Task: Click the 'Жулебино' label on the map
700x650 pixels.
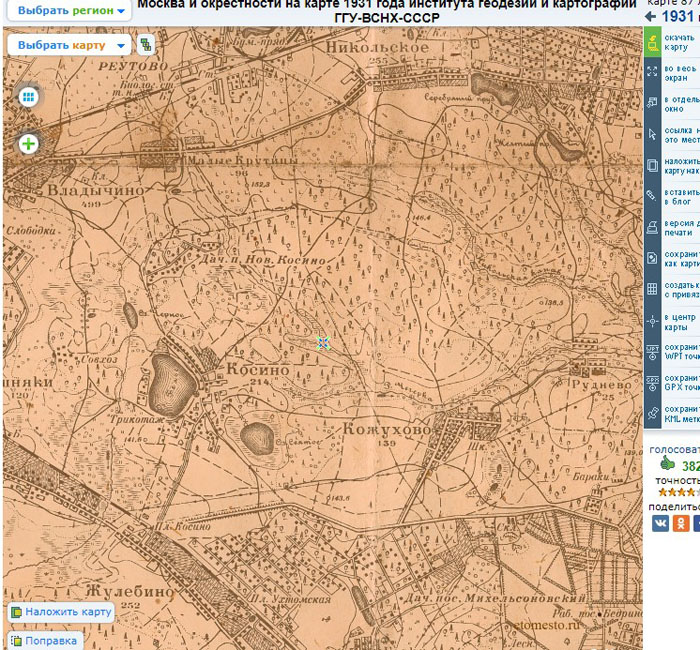Action: click(x=129, y=592)
